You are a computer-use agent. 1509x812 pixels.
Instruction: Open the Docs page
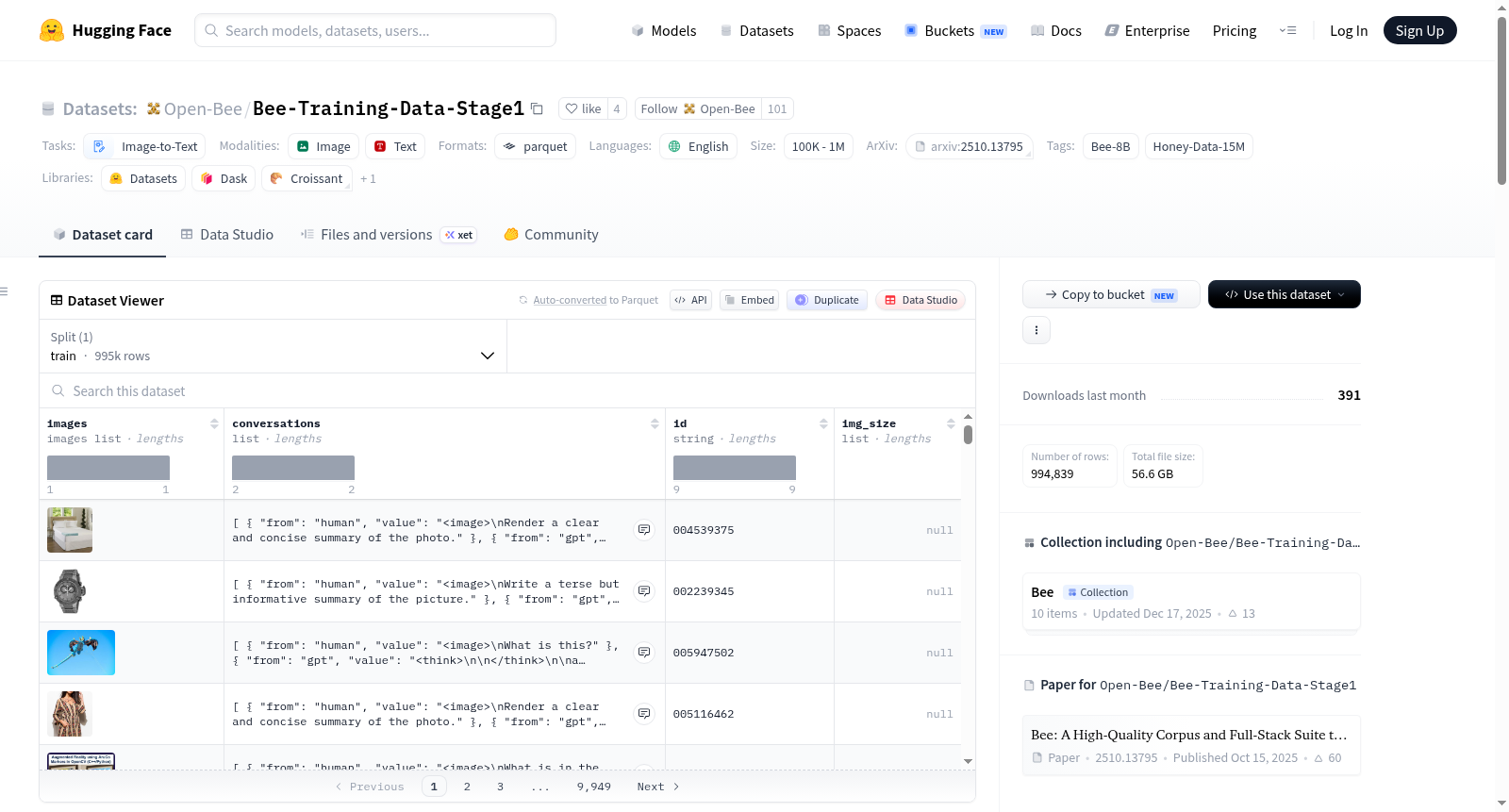(x=1056, y=30)
